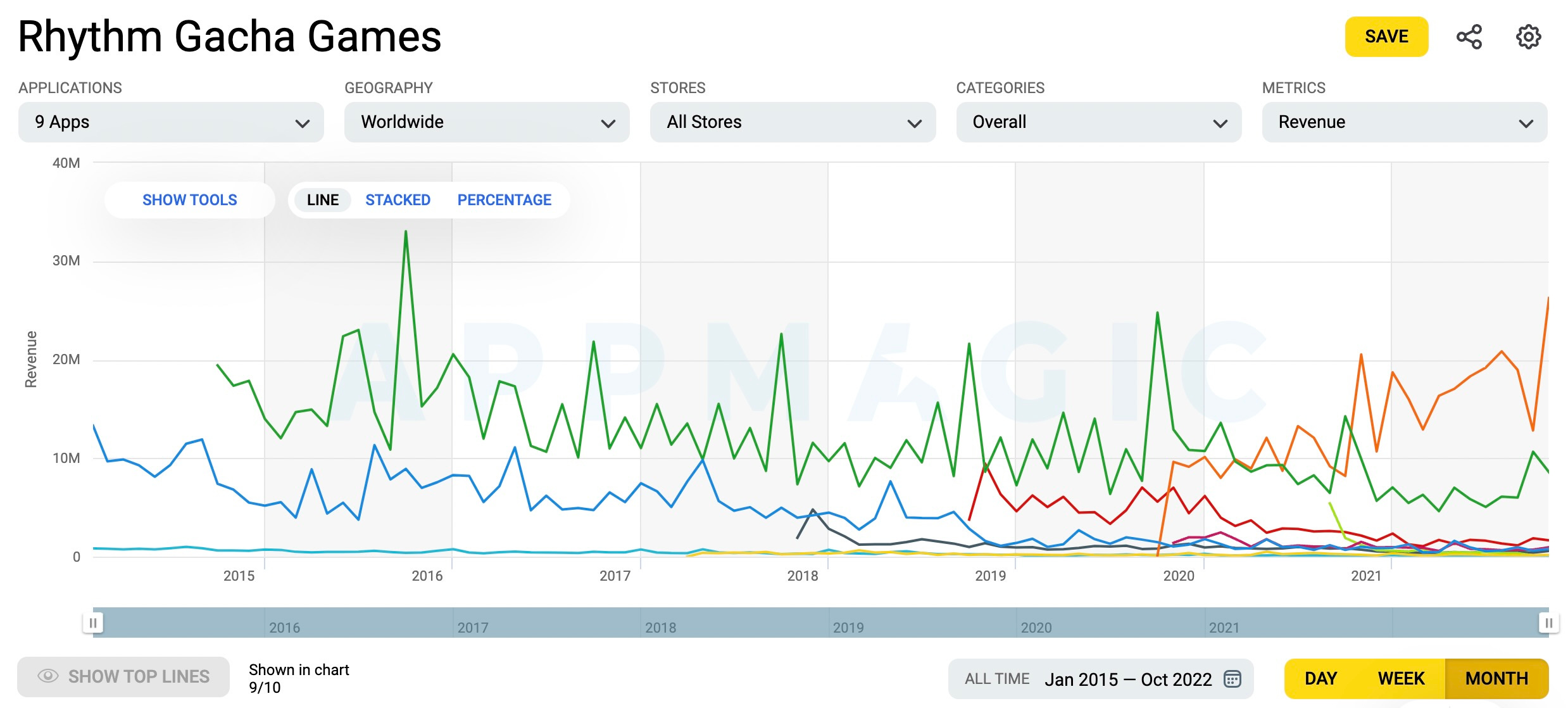Viewport: 1568px width, 708px height.
Task: Open the calendar date picker icon
Action: (1232, 679)
